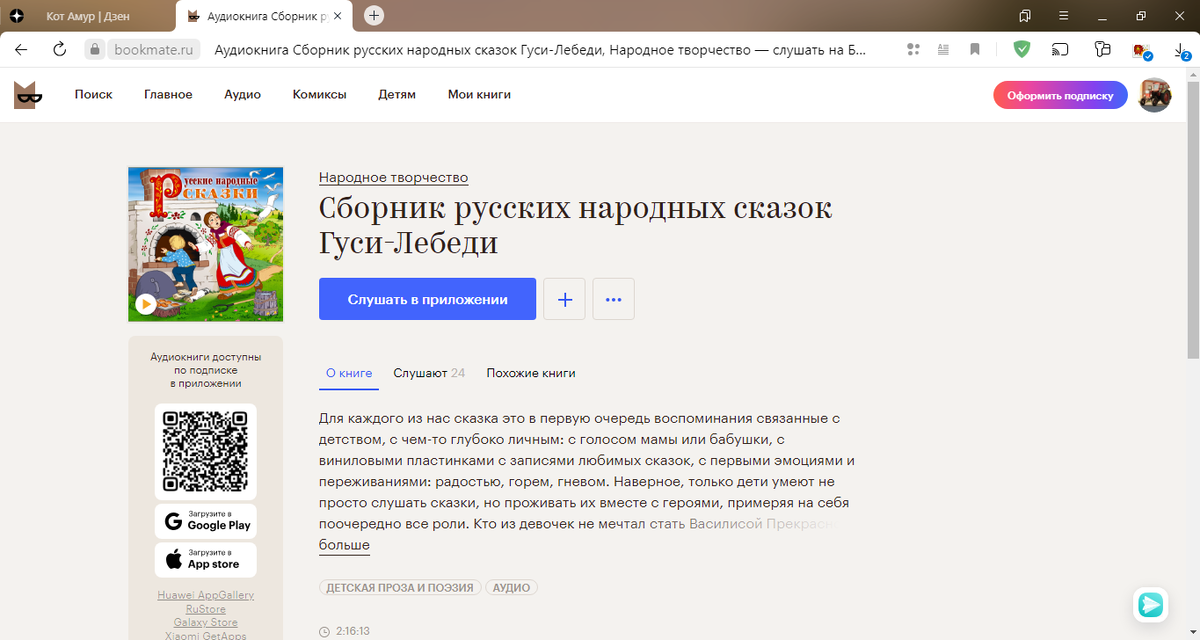Viewport: 1200px width, 640px height.
Task: Click the floating chat widget icon
Action: tap(1151, 604)
